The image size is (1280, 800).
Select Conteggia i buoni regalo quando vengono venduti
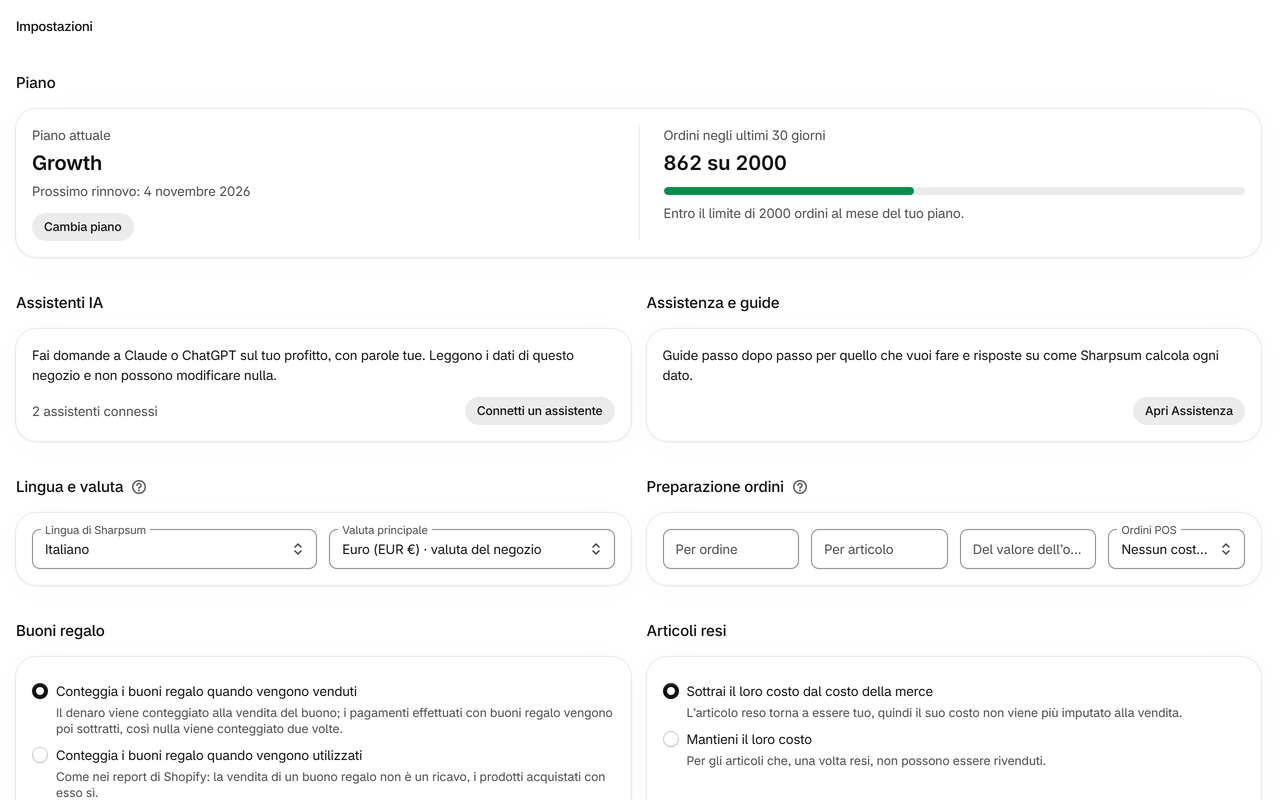(x=40, y=691)
